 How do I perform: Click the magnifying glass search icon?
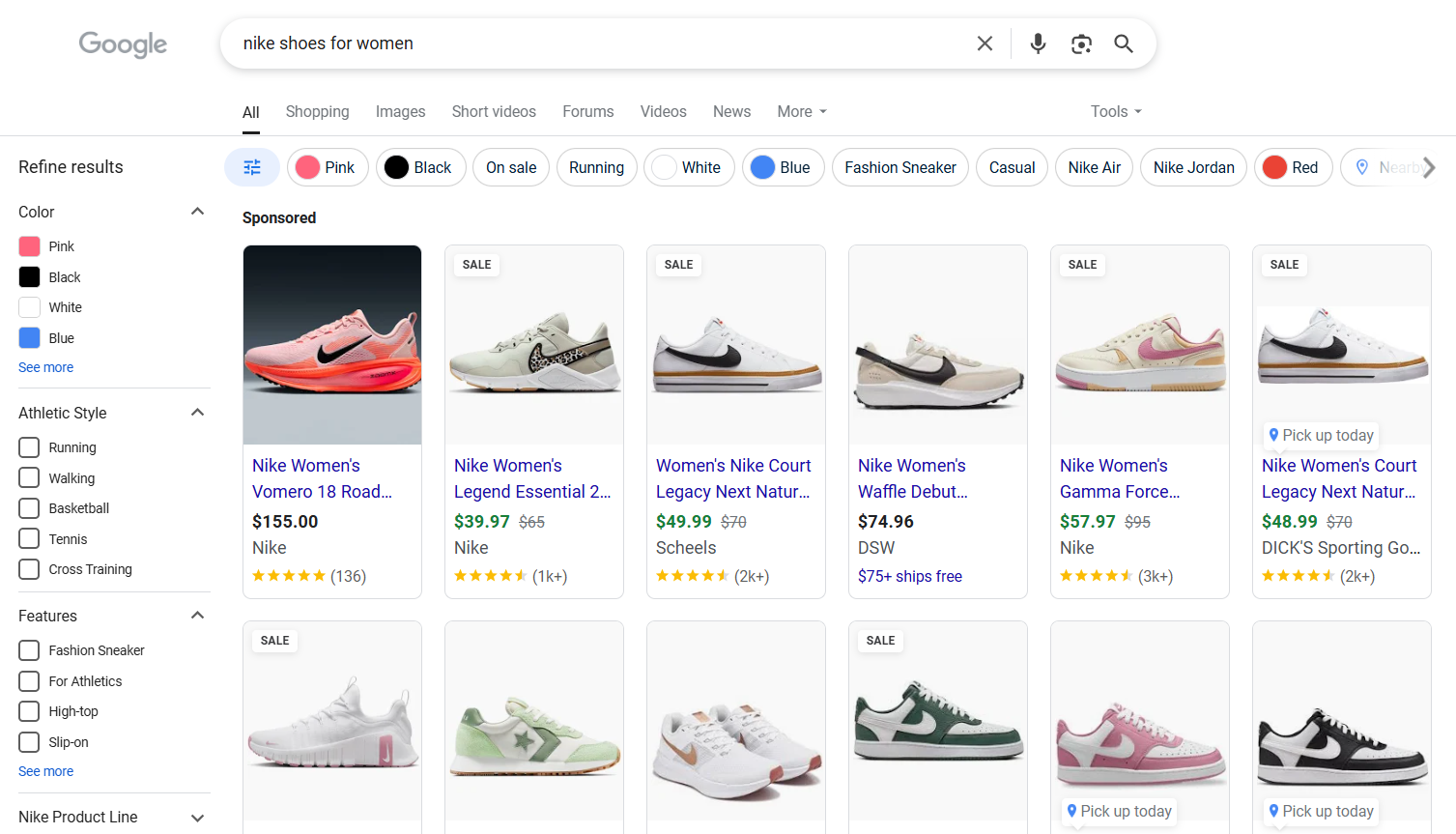(x=1123, y=43)
